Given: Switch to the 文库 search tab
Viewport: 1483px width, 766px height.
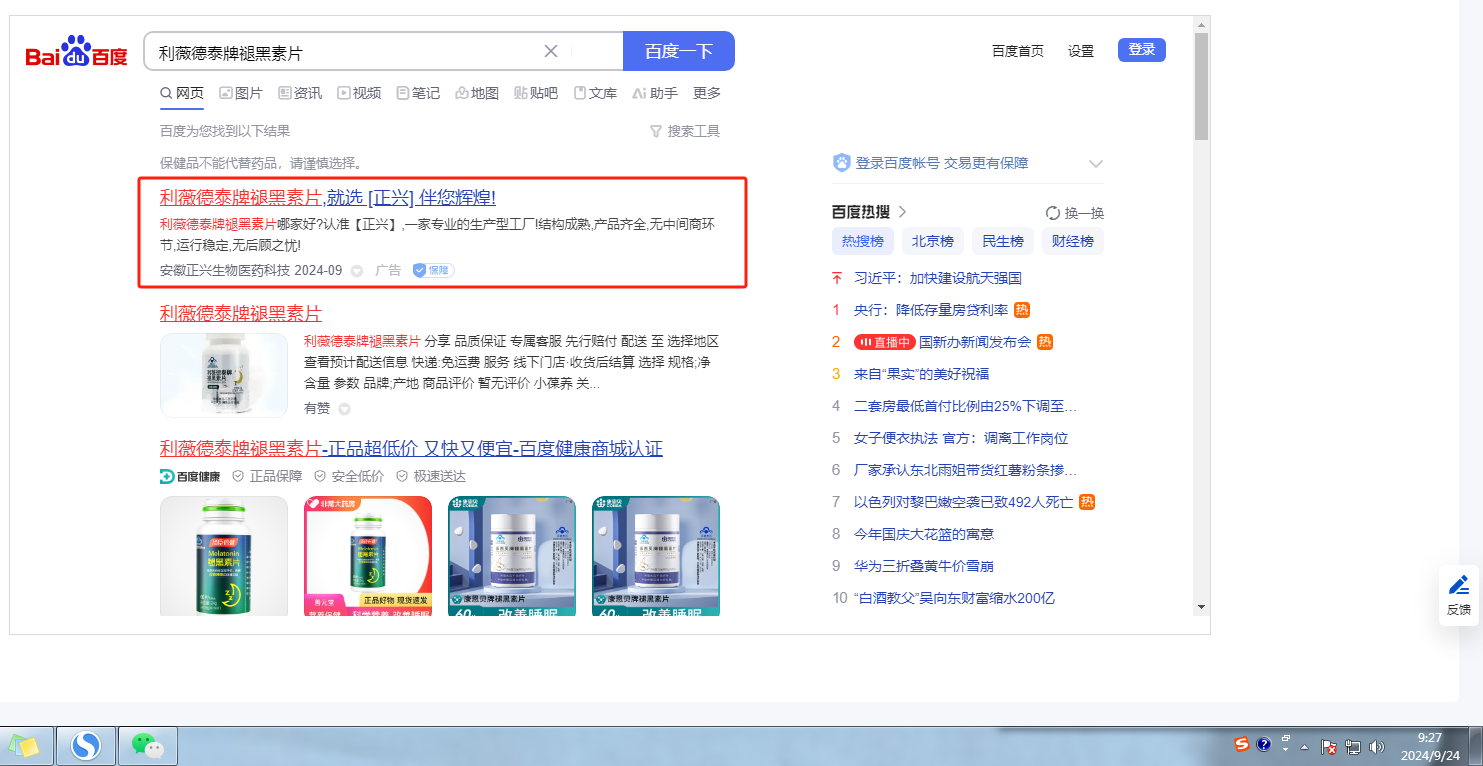Looking at the screenshot, I should pyautogui.click(x=595, y=93).
